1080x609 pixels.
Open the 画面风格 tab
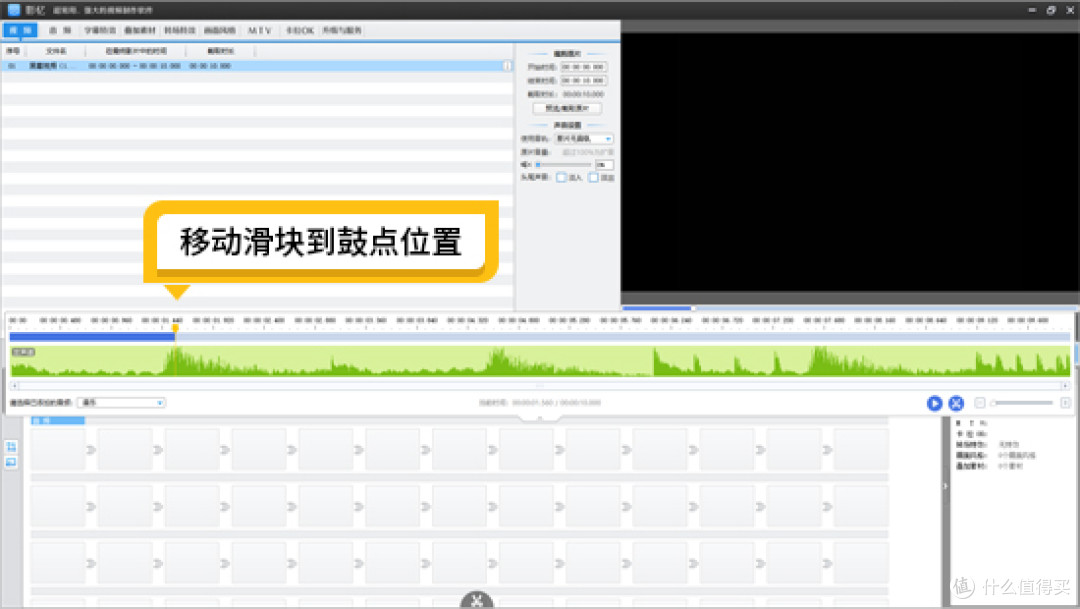[220, 30]
